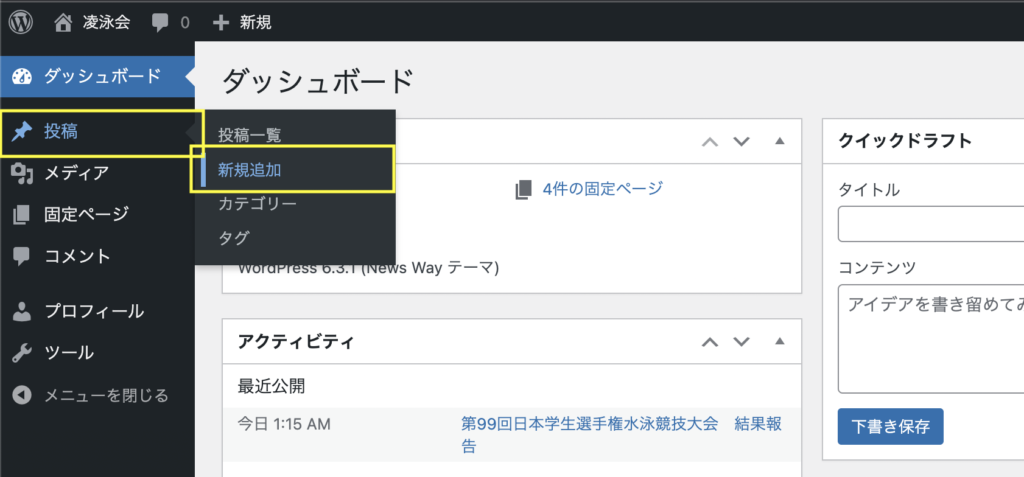Click the WordPress logo icon
Screen dimensions: 1024x477
click(21, 21)
